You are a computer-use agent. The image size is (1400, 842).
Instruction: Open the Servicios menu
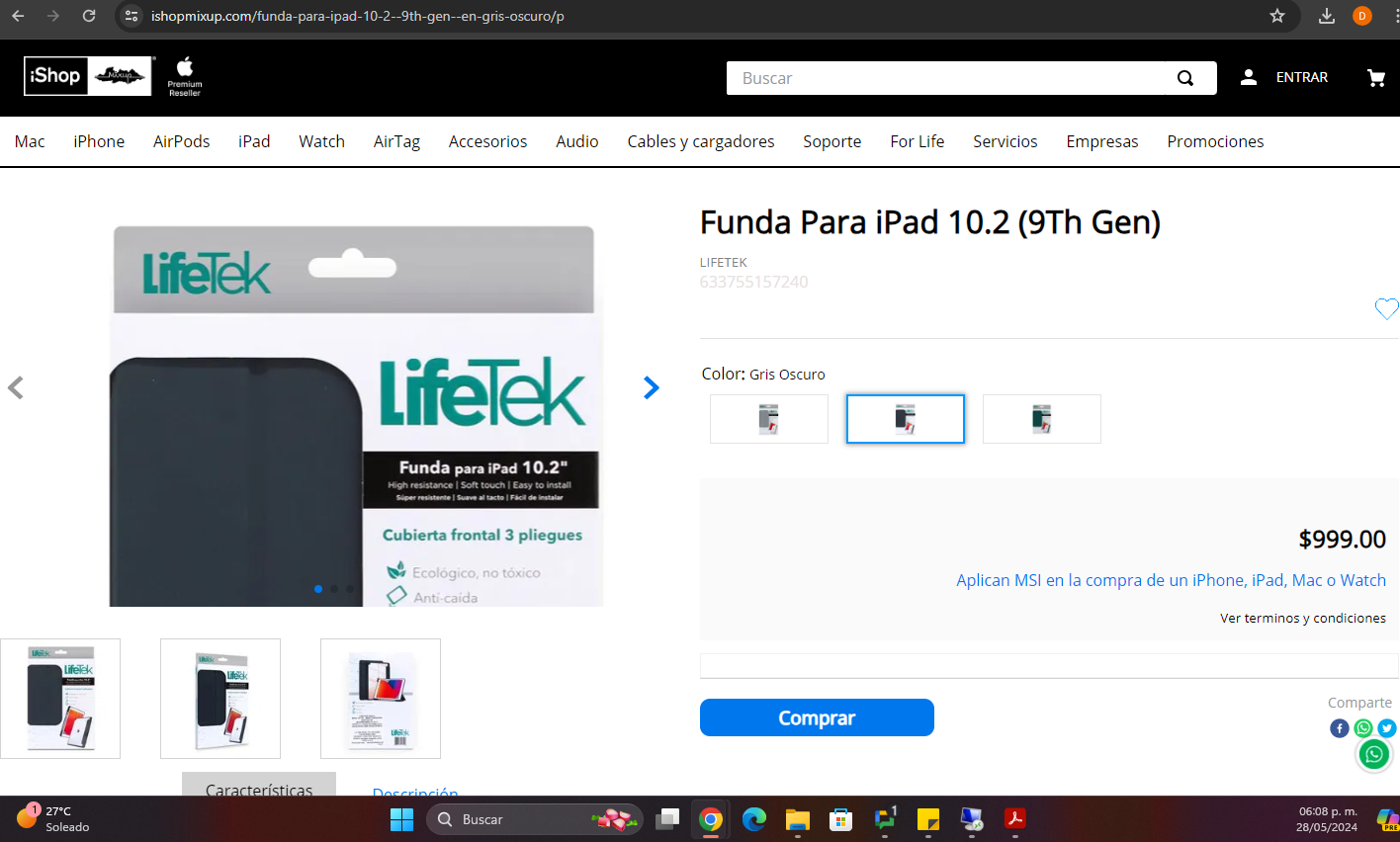click(1006, 141)
